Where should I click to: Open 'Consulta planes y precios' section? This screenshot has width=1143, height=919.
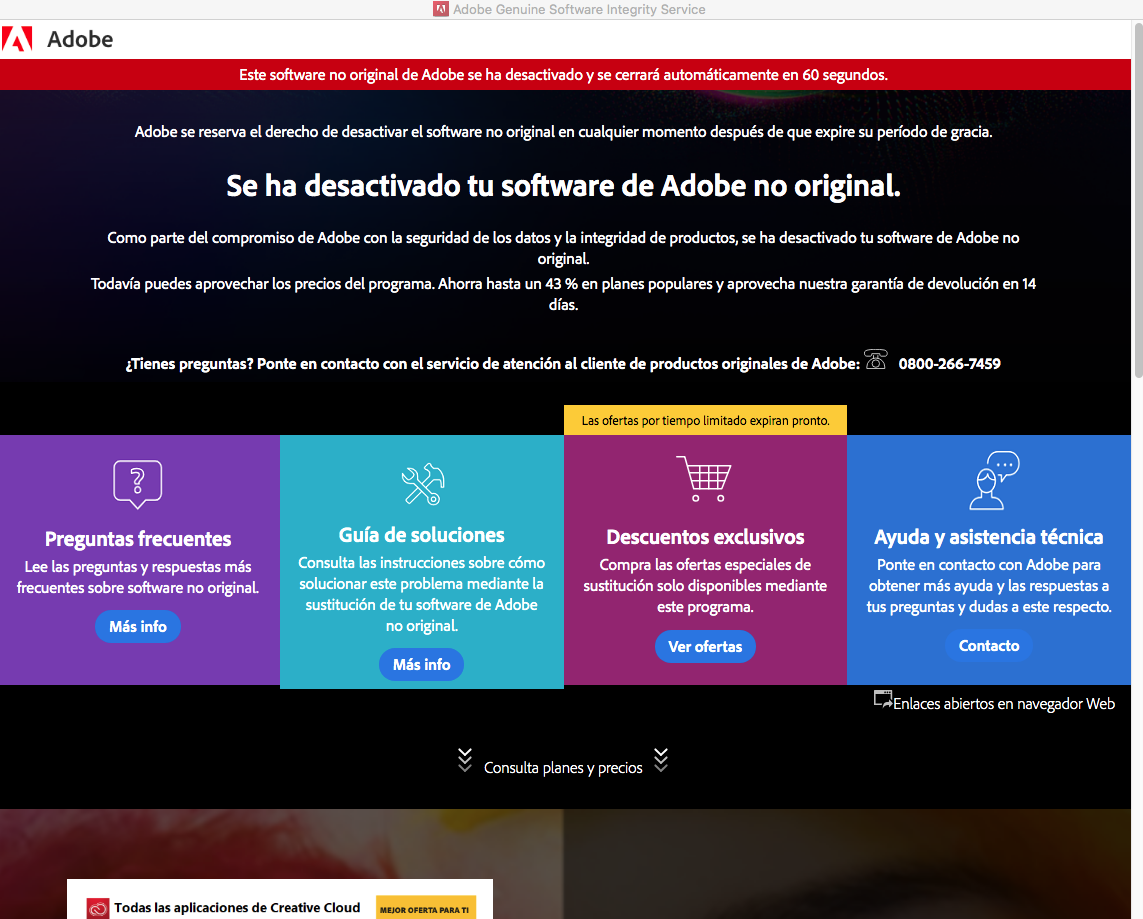[563, 767]
